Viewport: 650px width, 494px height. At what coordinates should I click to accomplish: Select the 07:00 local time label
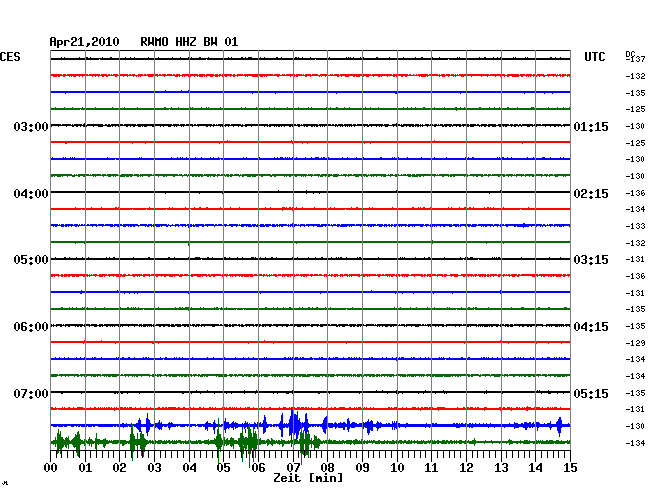tap(31, 393)
